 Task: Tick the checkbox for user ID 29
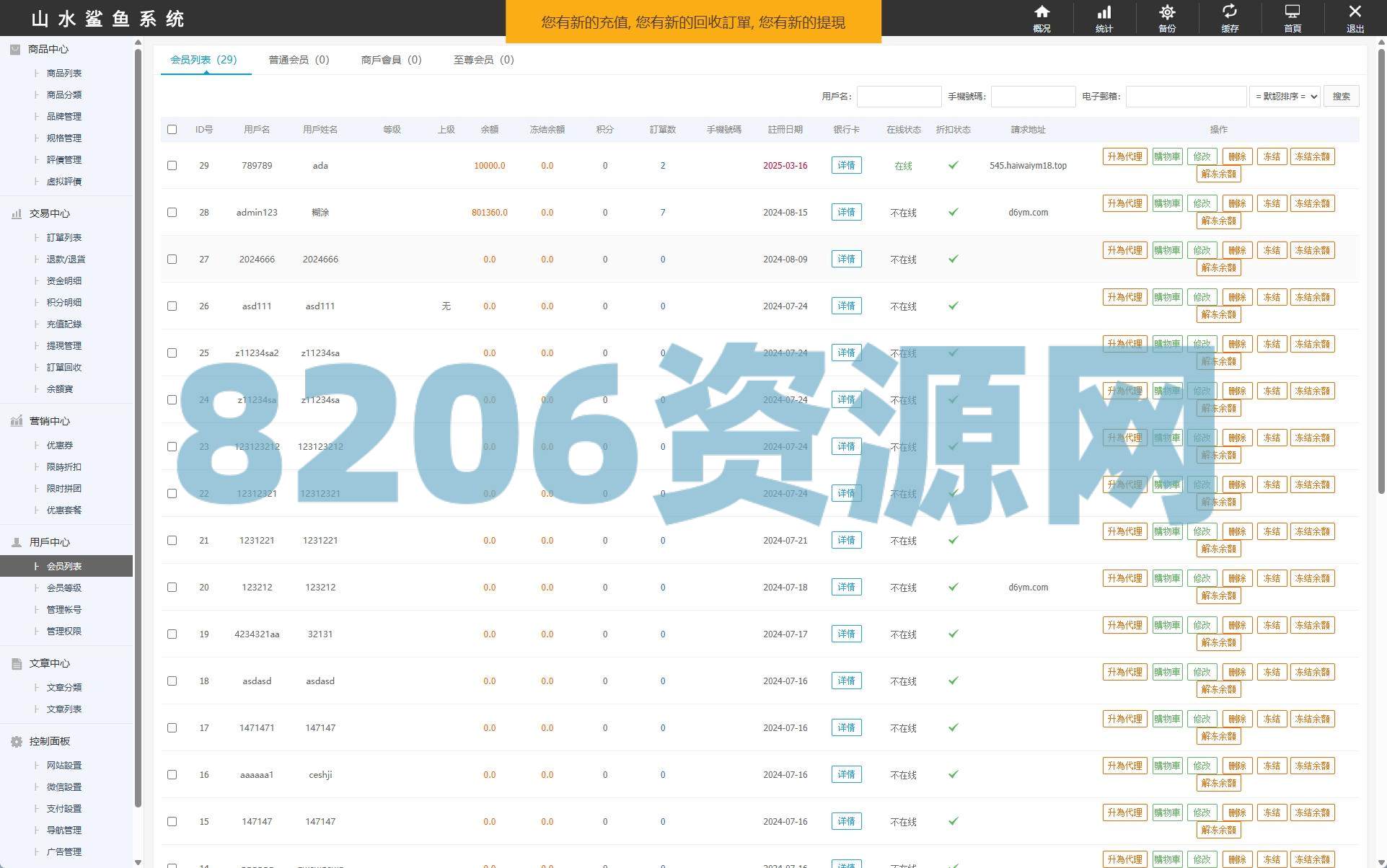coord(172,165)
